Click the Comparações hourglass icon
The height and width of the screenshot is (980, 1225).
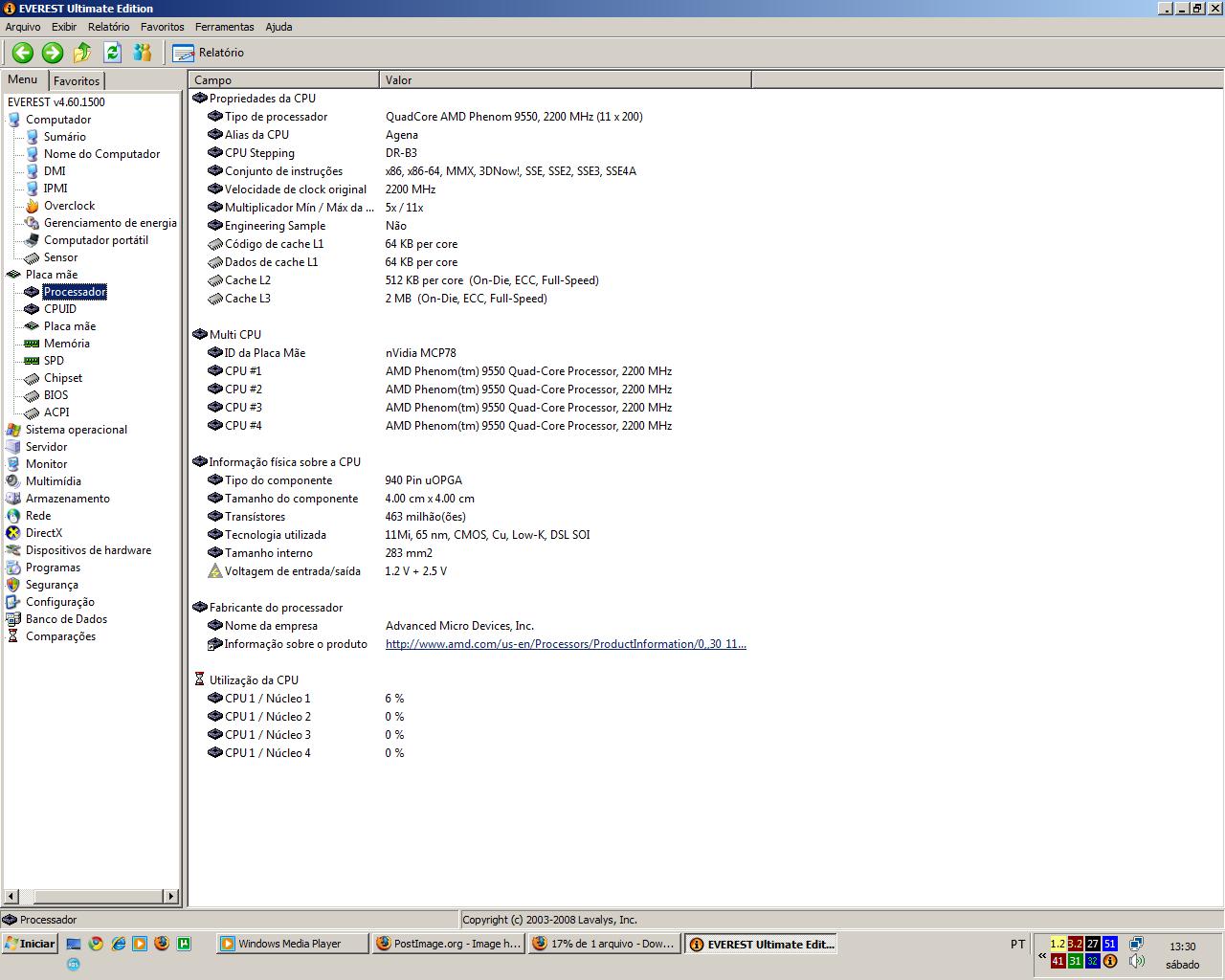click(13, 636)
